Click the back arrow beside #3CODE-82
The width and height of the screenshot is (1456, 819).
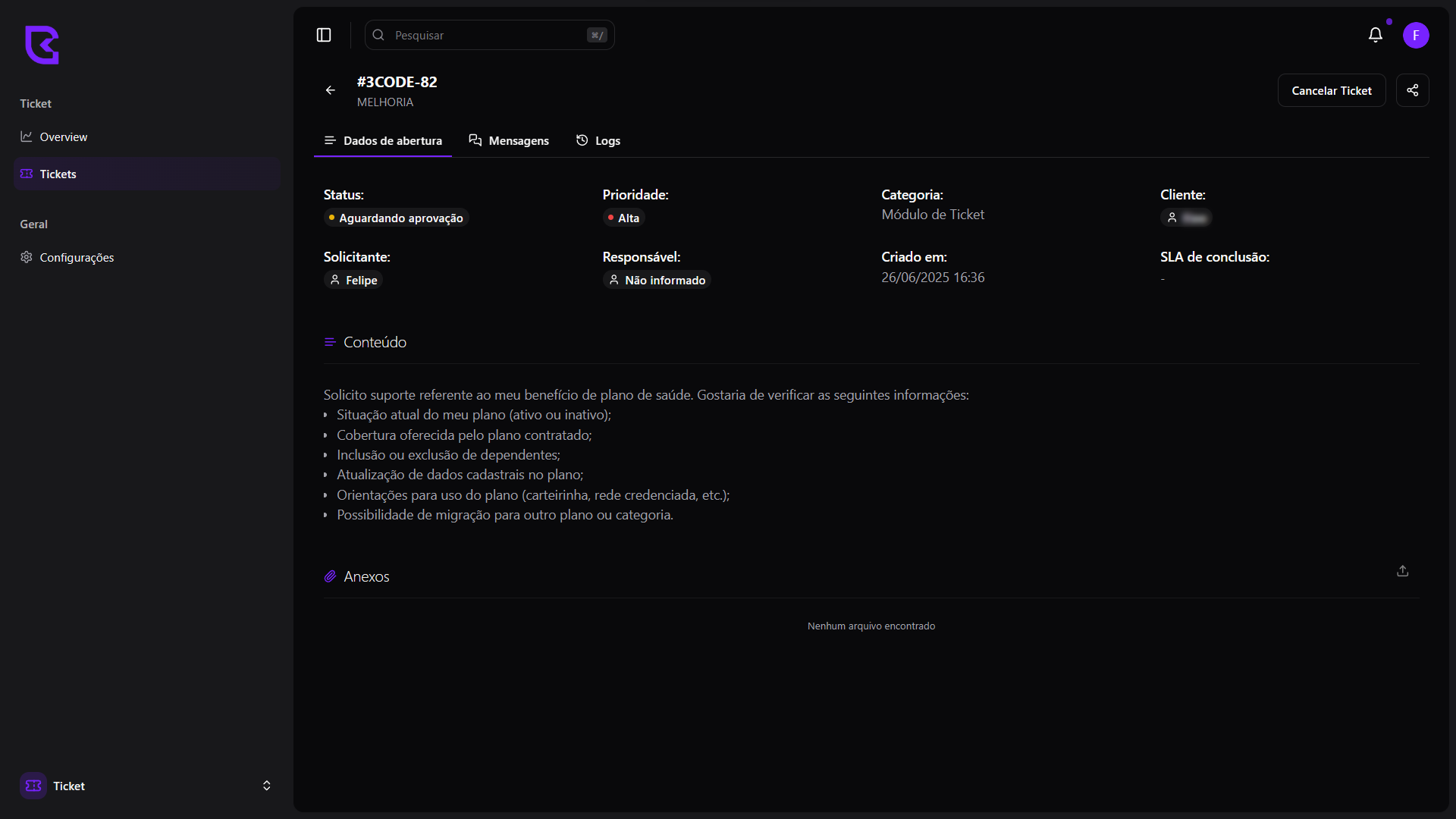(331, 90)
